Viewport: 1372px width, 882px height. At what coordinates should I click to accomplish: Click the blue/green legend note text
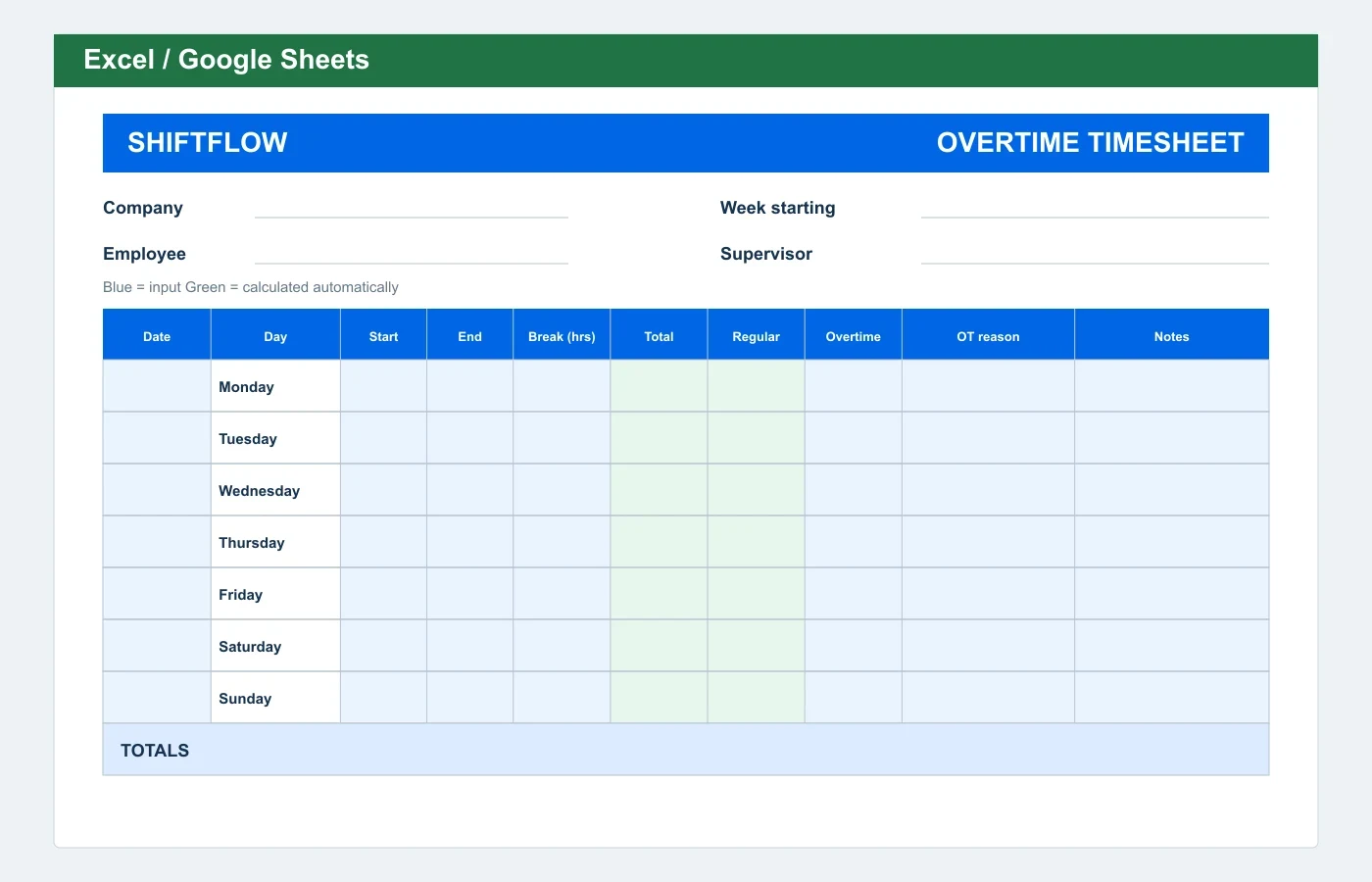(251, 287)
